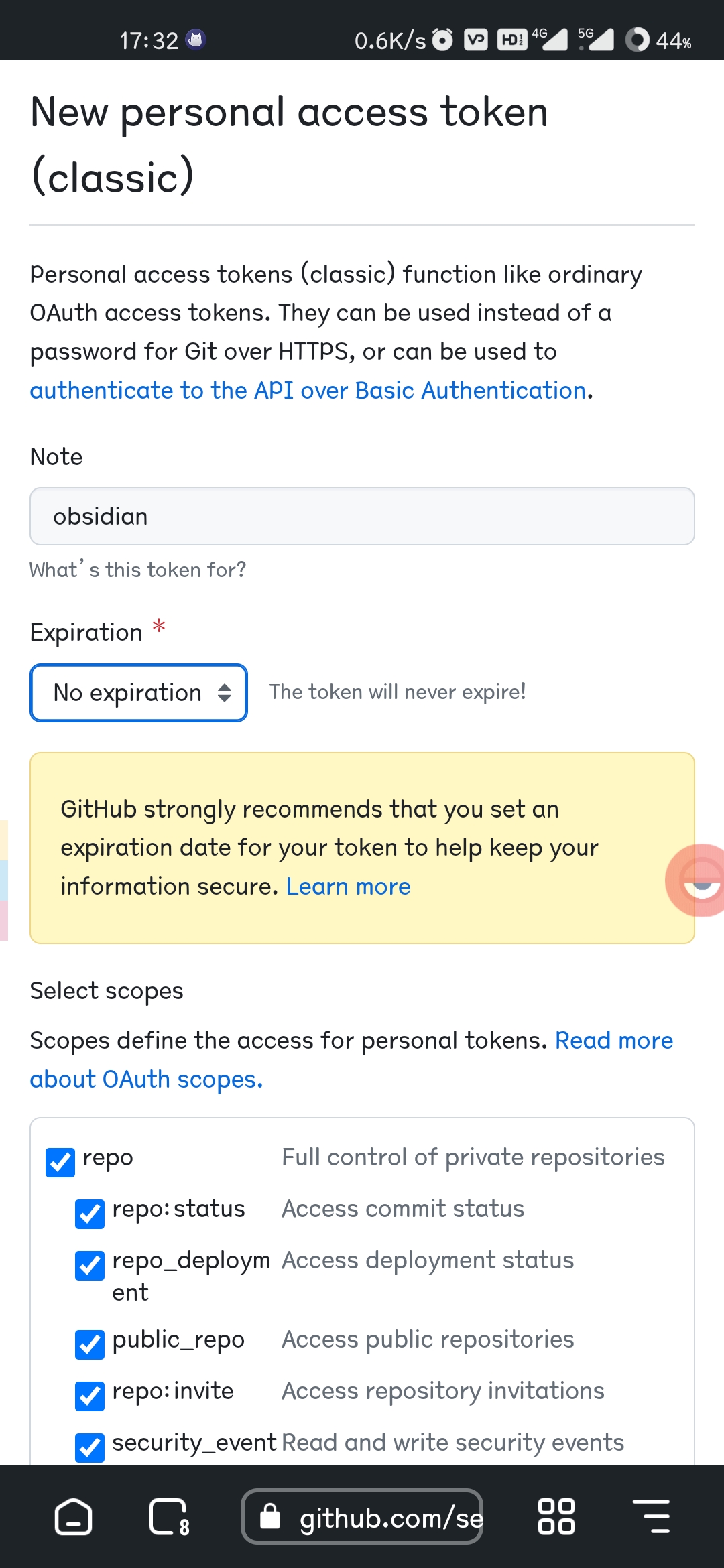This screenshot has height=1568, width=724.
Task: Uncheck the repo:status scope
Action: 90,1214
